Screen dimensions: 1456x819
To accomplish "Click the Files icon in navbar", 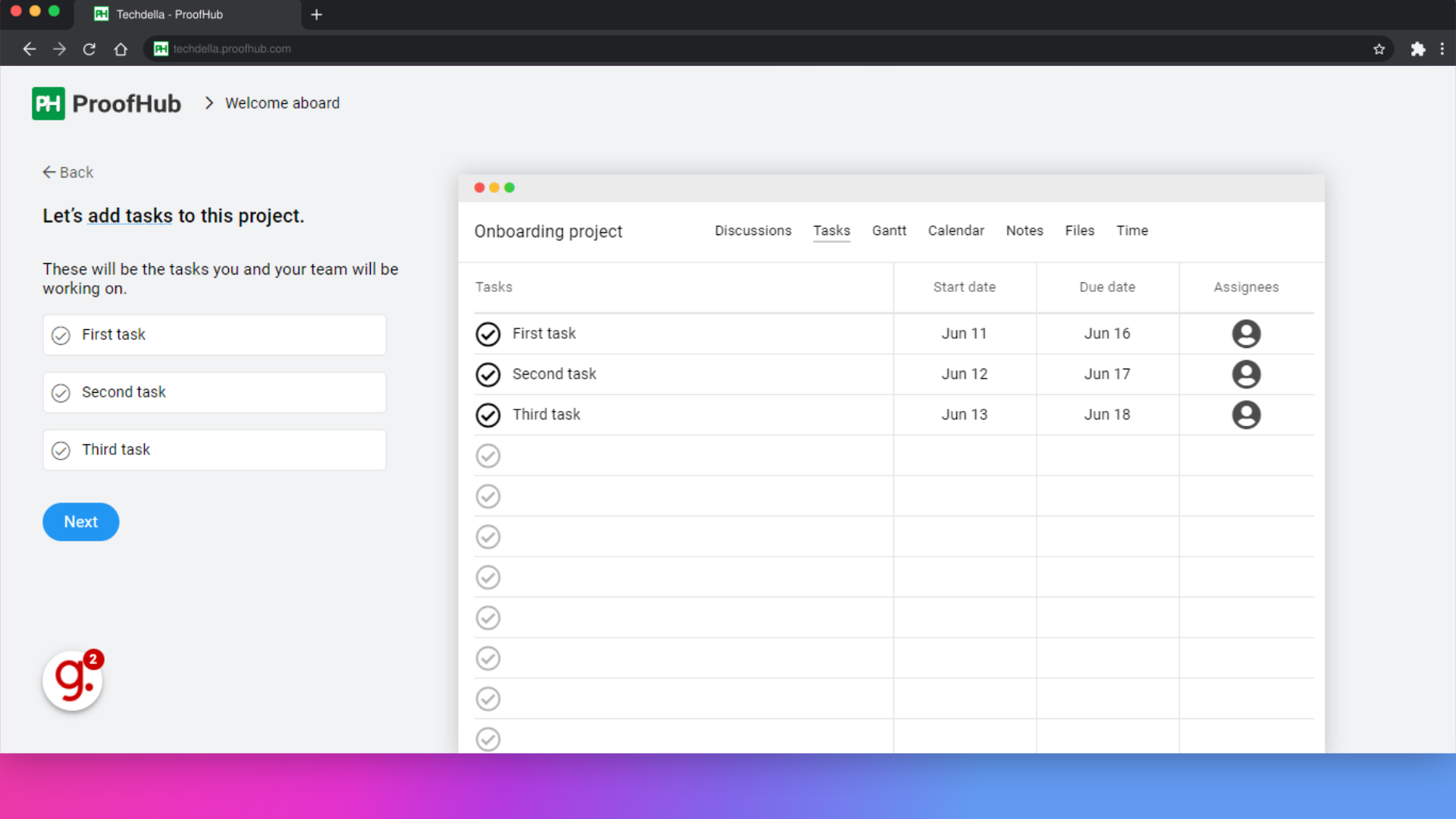I will [1079, 230].
